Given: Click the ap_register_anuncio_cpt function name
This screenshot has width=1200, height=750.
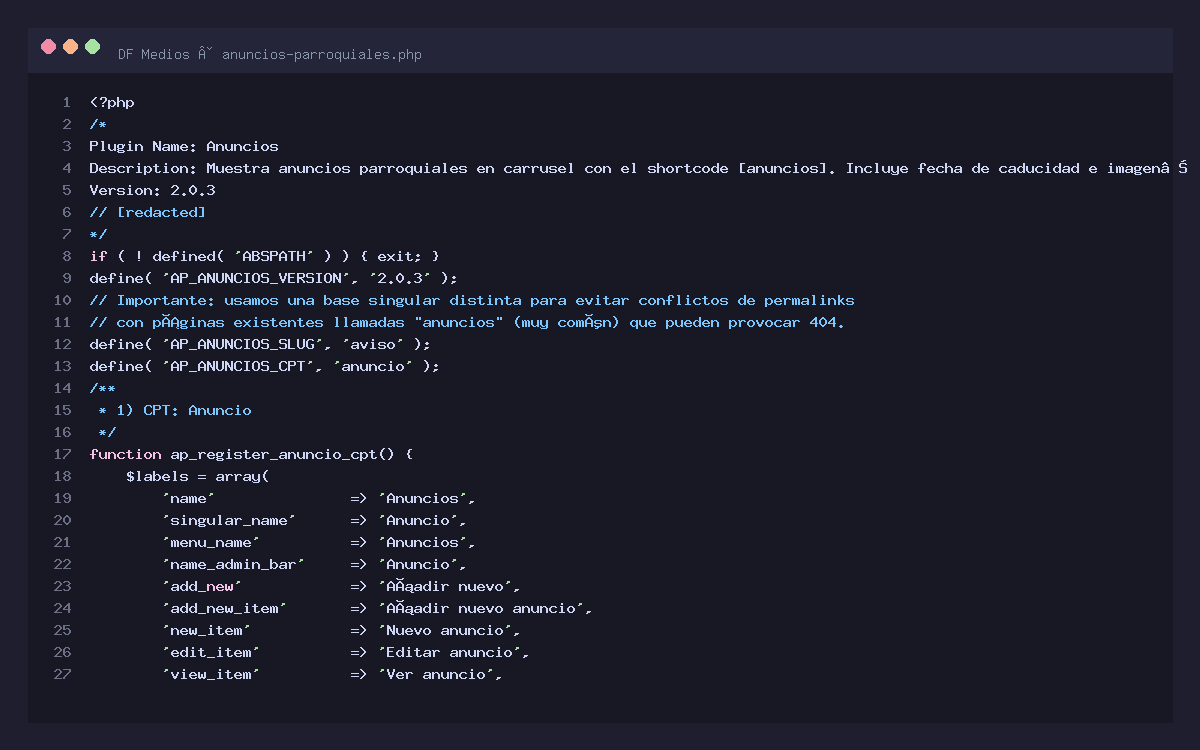Looking at the screenshot, I should 273,454.
